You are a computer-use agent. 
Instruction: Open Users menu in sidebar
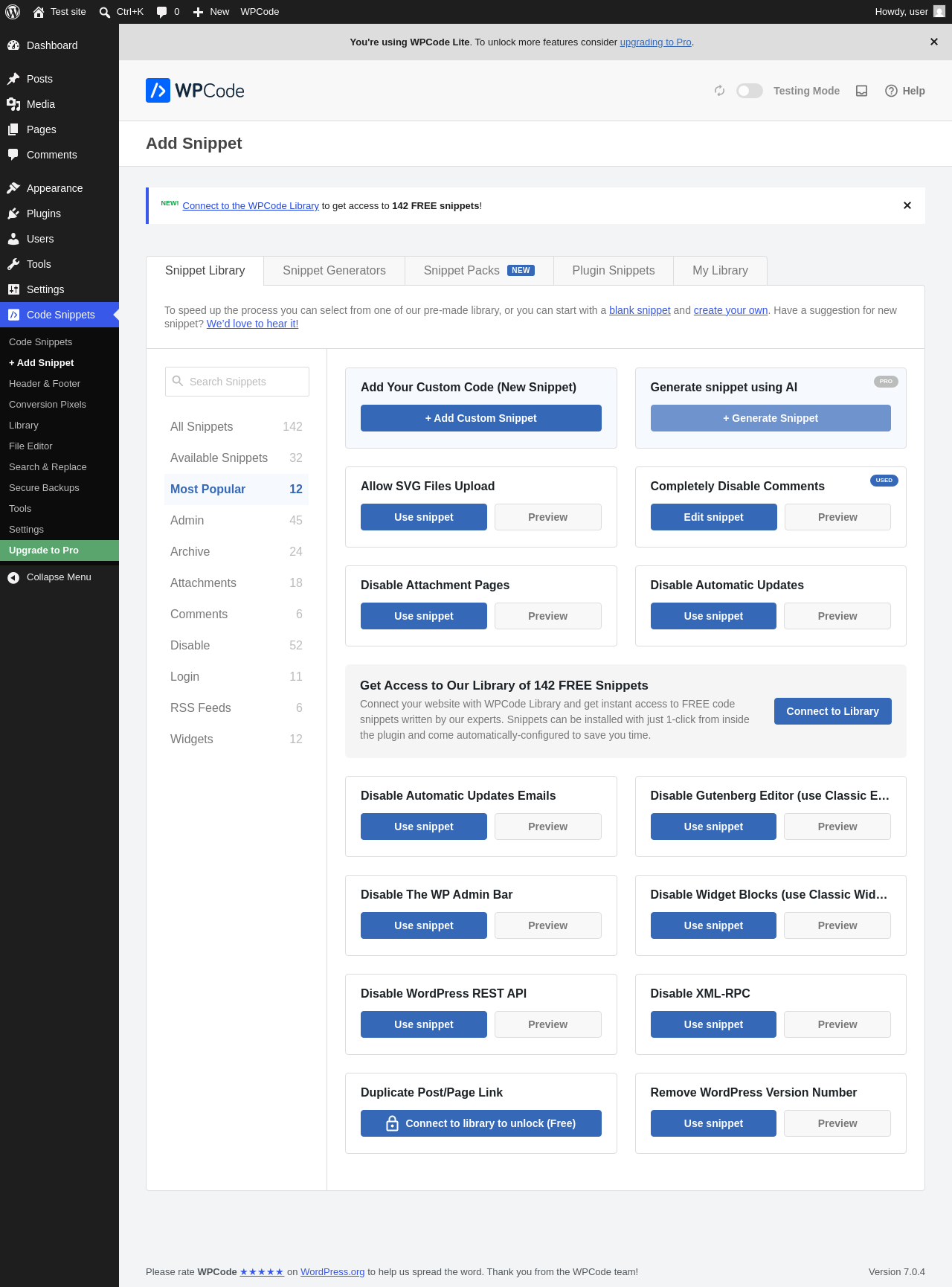coord(59,239)
